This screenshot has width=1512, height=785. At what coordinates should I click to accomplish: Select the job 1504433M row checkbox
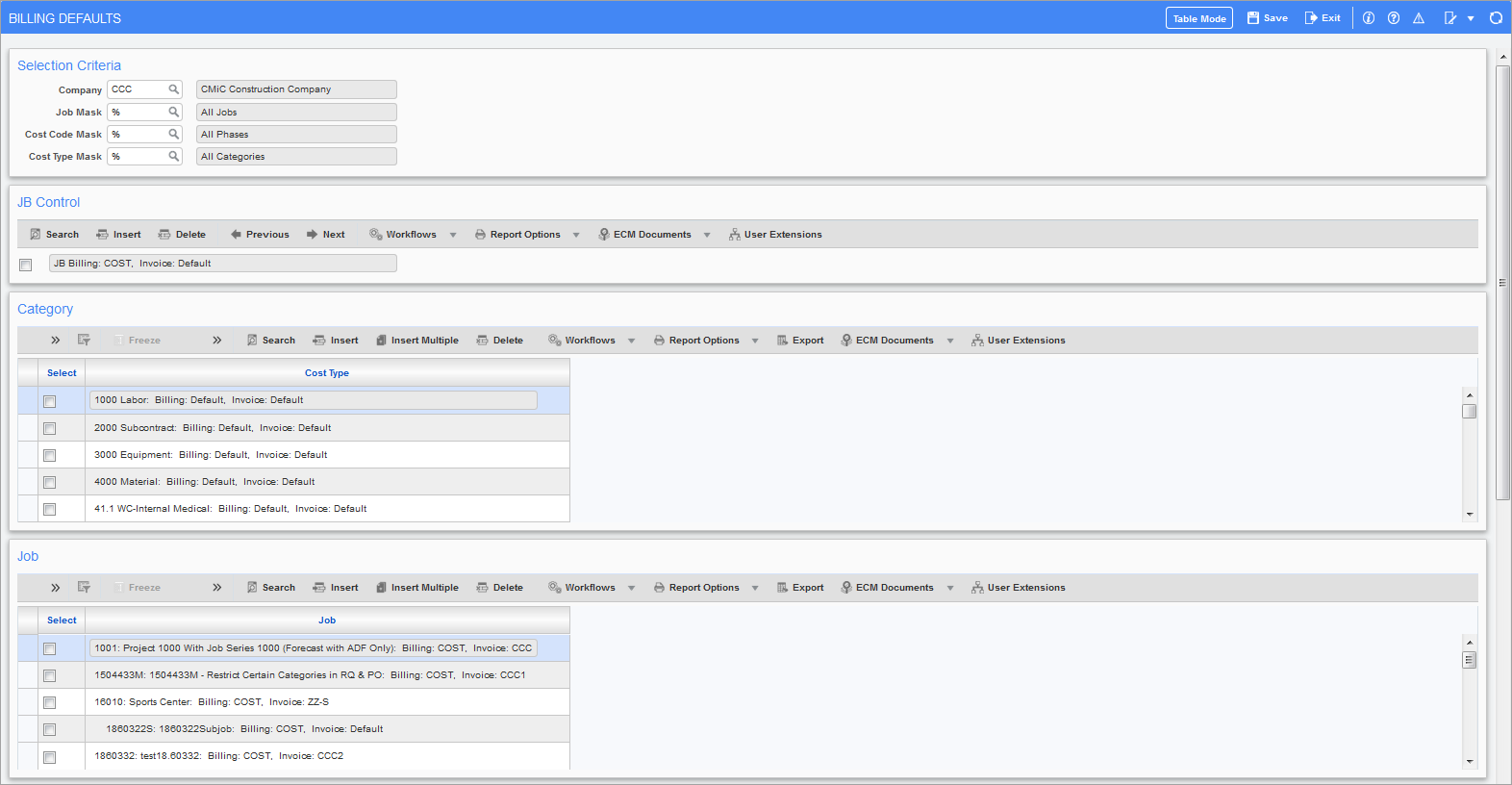(x=49, y=675)
